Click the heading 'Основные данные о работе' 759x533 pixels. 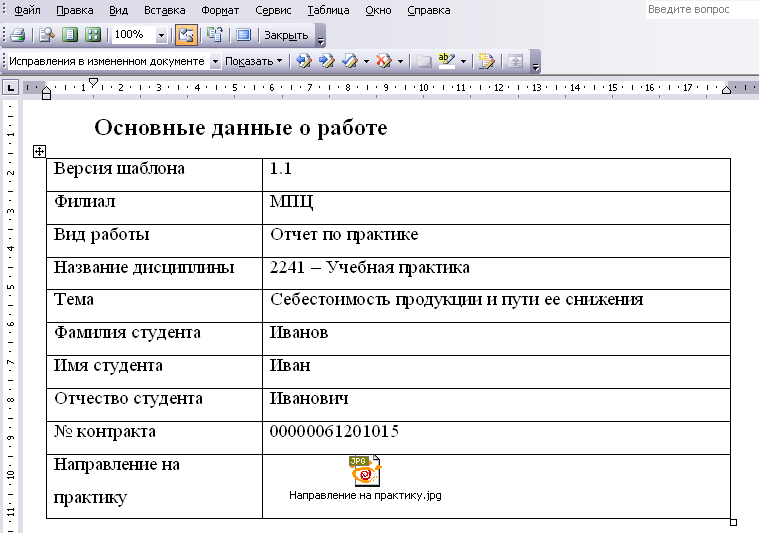click(x=241, y=128)
